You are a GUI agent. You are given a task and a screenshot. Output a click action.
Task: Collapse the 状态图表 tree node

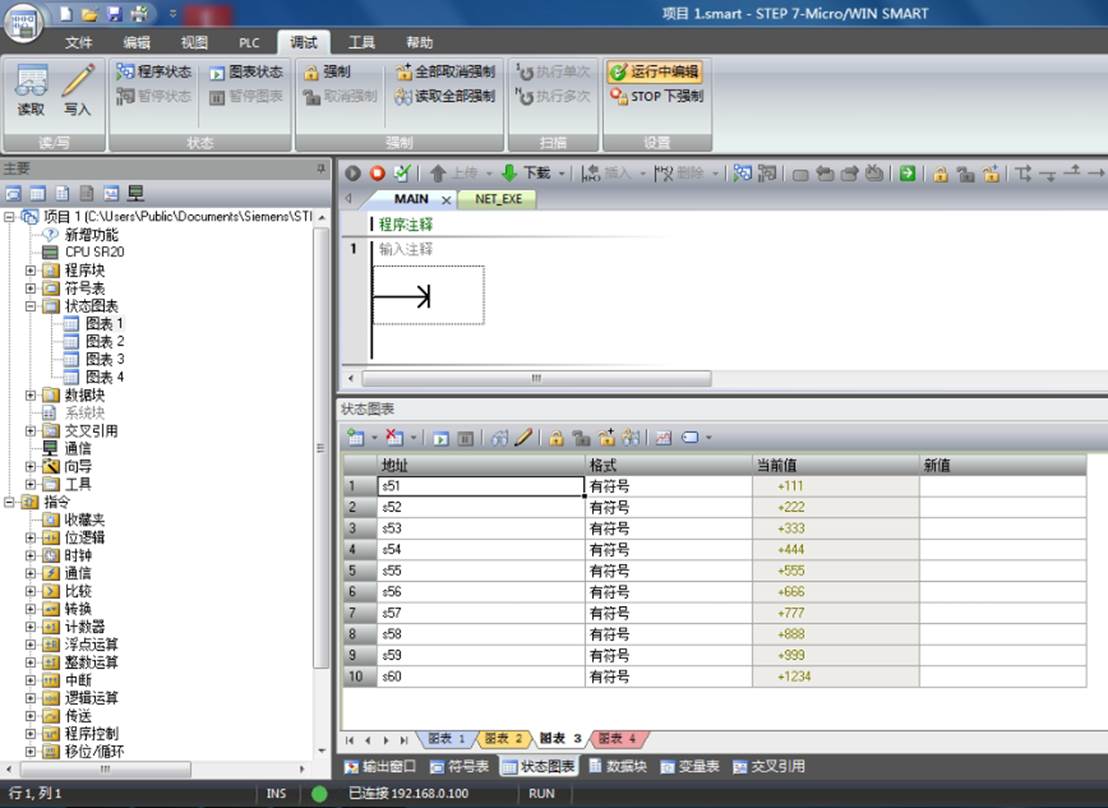30,306
